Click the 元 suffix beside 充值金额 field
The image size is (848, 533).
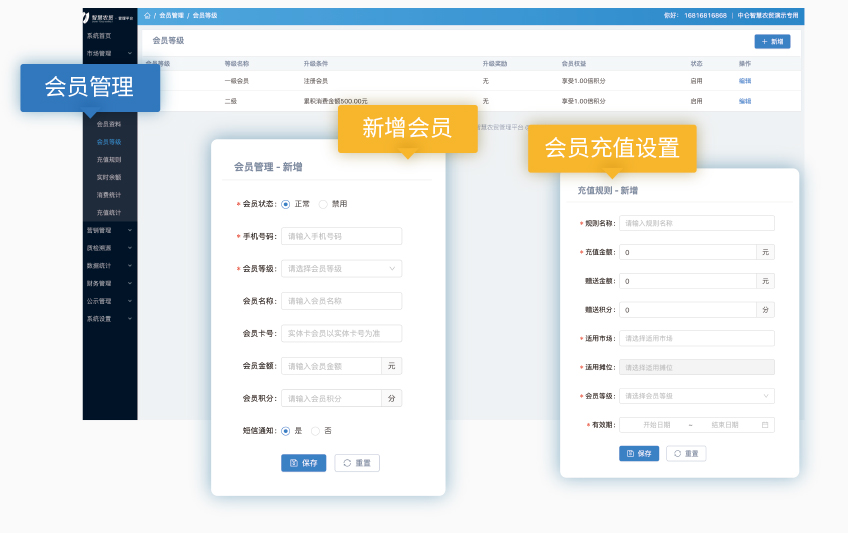(x=765, y=252)
